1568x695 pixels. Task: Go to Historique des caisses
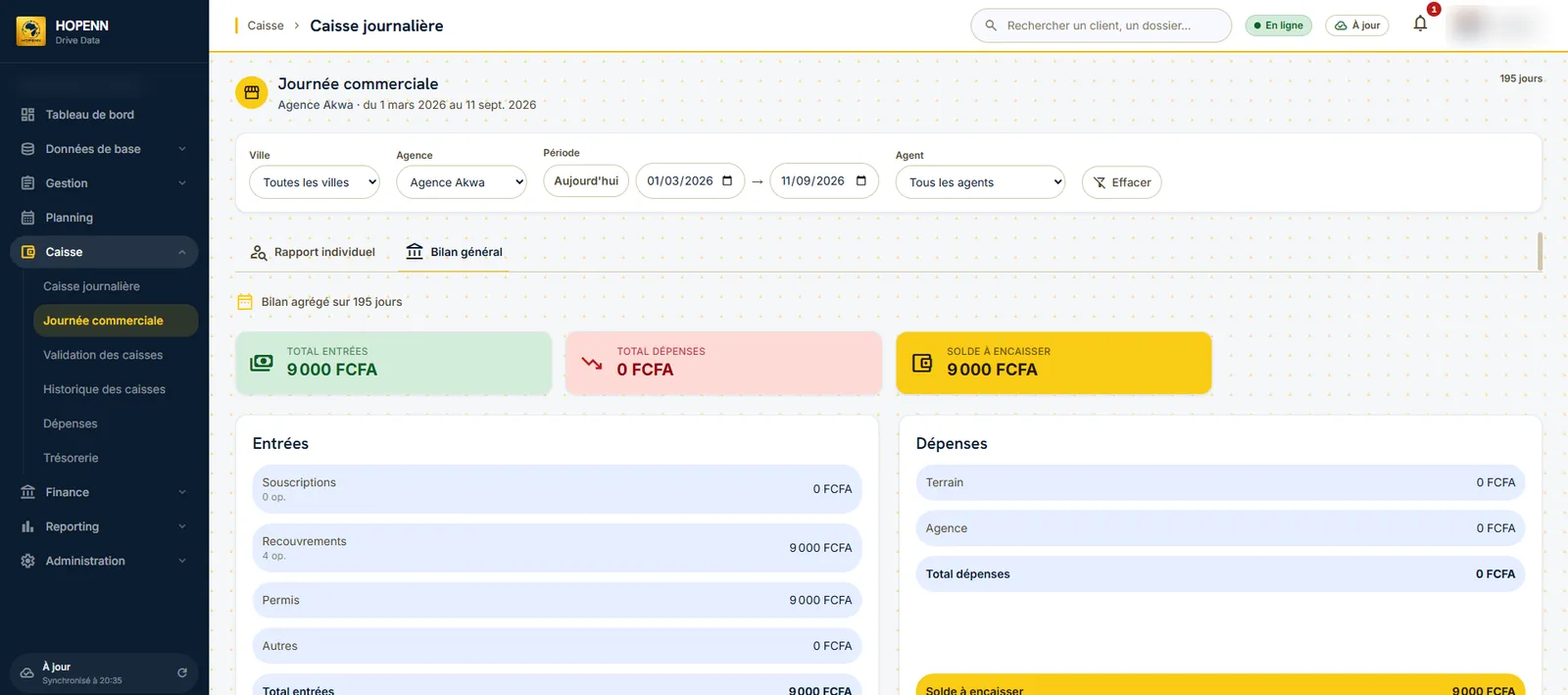tap(116, 389)
